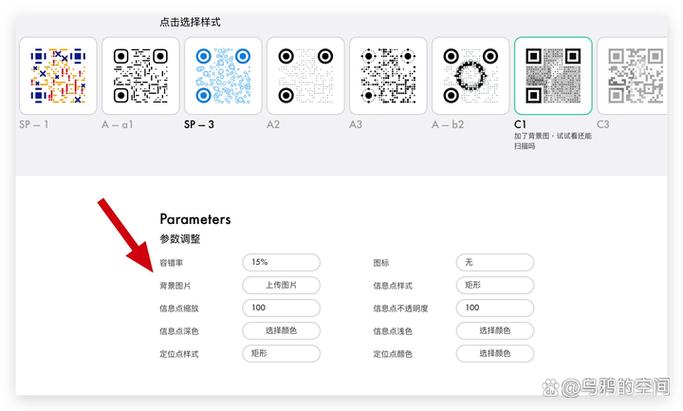Choose the A3 QR code style
The width and height of the screenshot is (683, 411).
click(x=388, y=76)
